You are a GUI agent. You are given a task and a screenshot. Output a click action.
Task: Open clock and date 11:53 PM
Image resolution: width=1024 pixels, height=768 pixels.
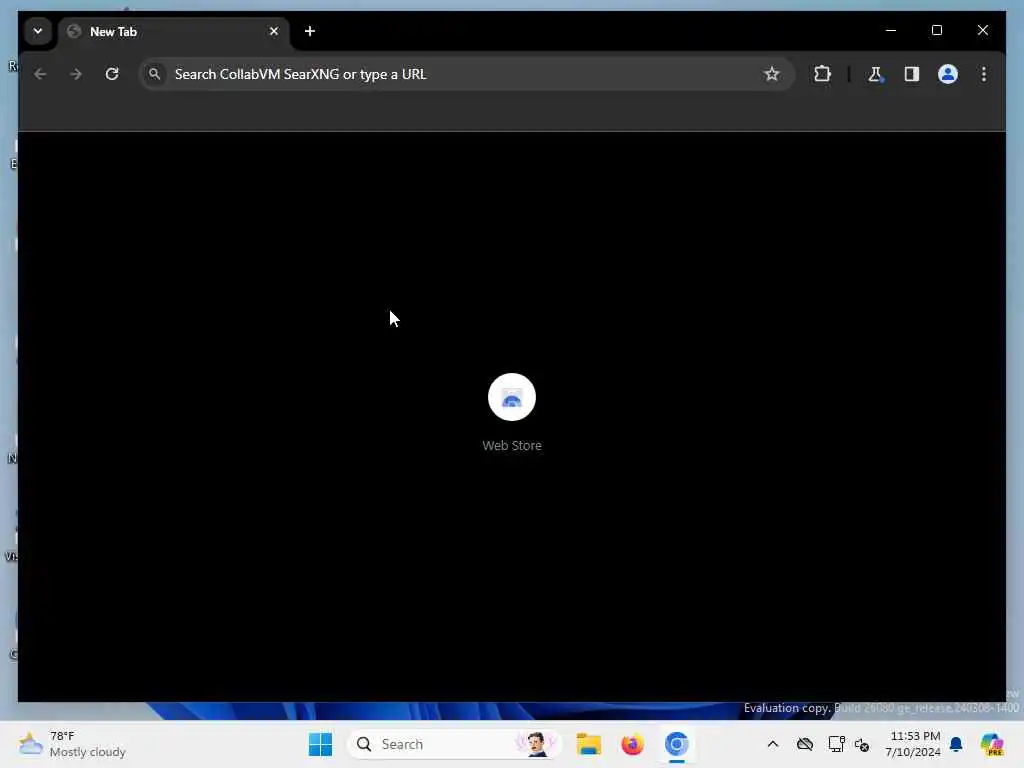tap(913, 744)
